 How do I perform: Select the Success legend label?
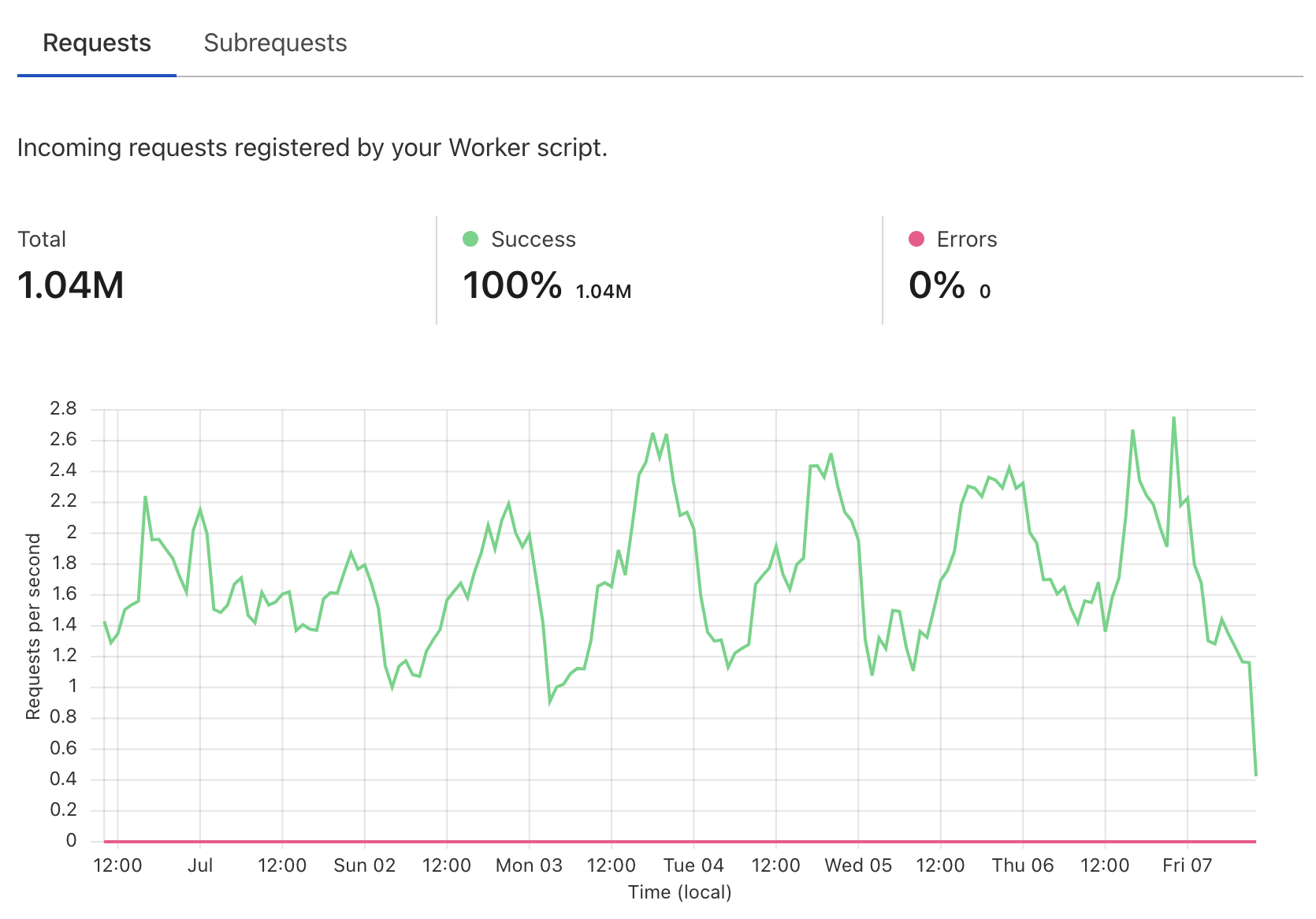533,240
